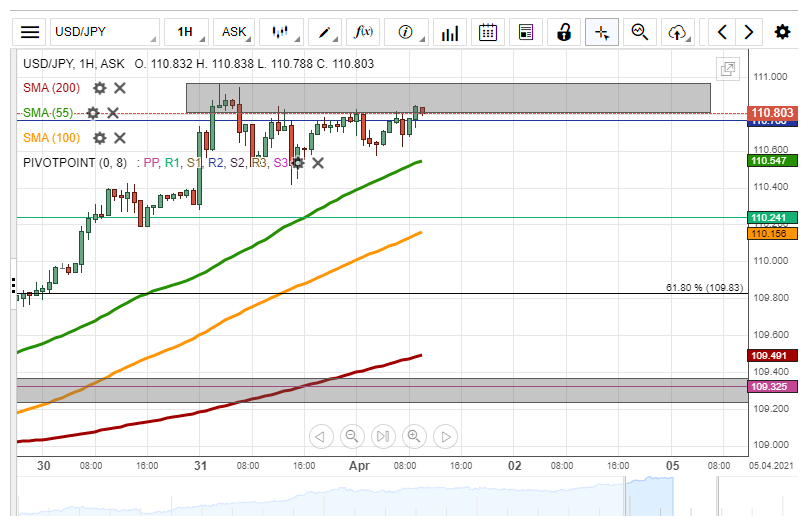Expand the ASK price side dropdown
809x521 pixels.
pyautogui.click(x=235, y=32)
